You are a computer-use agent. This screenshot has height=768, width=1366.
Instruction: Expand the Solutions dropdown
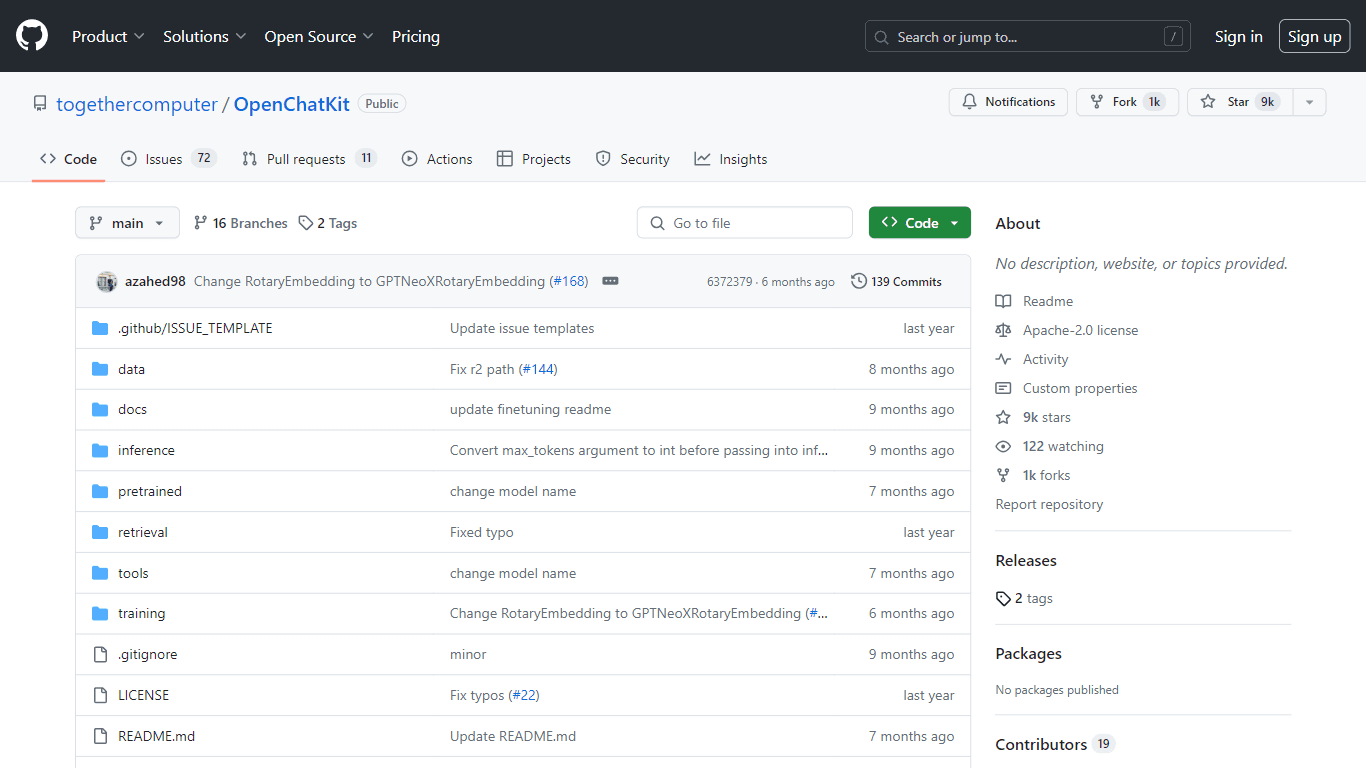[204, 36]
